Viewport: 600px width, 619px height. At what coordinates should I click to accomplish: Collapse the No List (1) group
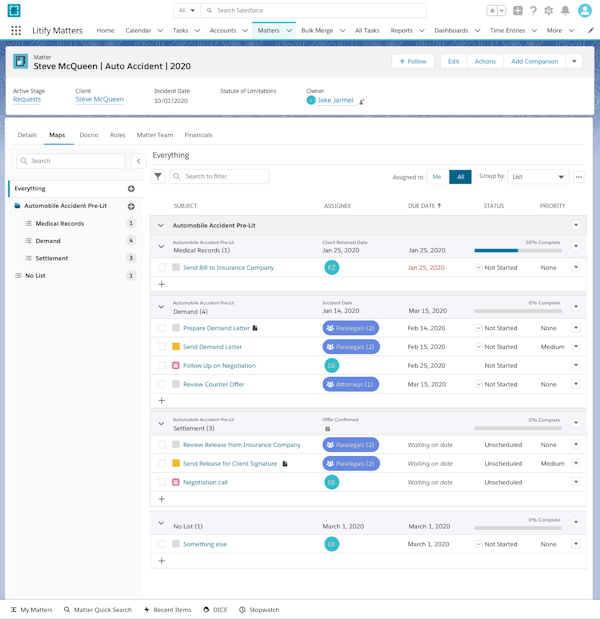[161, 523]
